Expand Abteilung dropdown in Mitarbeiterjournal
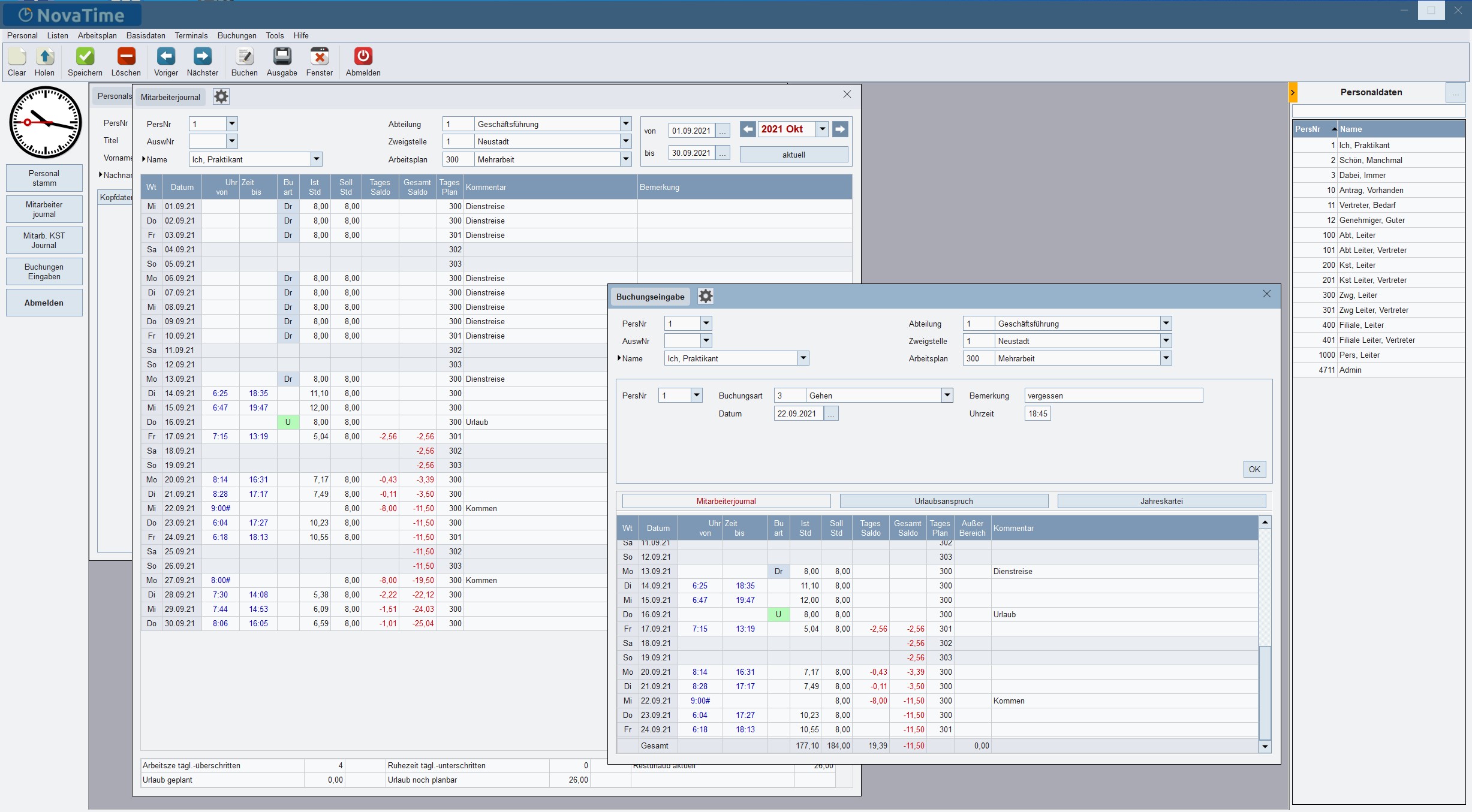This screenshot has height=812, width=1472. (625, 123)
